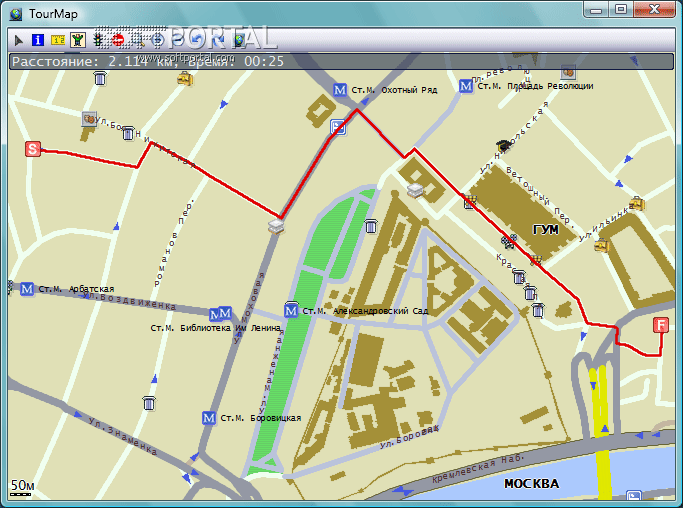
Task: Click the shopping cart icon at ГУМ's south corner
Action: (536, 261)
